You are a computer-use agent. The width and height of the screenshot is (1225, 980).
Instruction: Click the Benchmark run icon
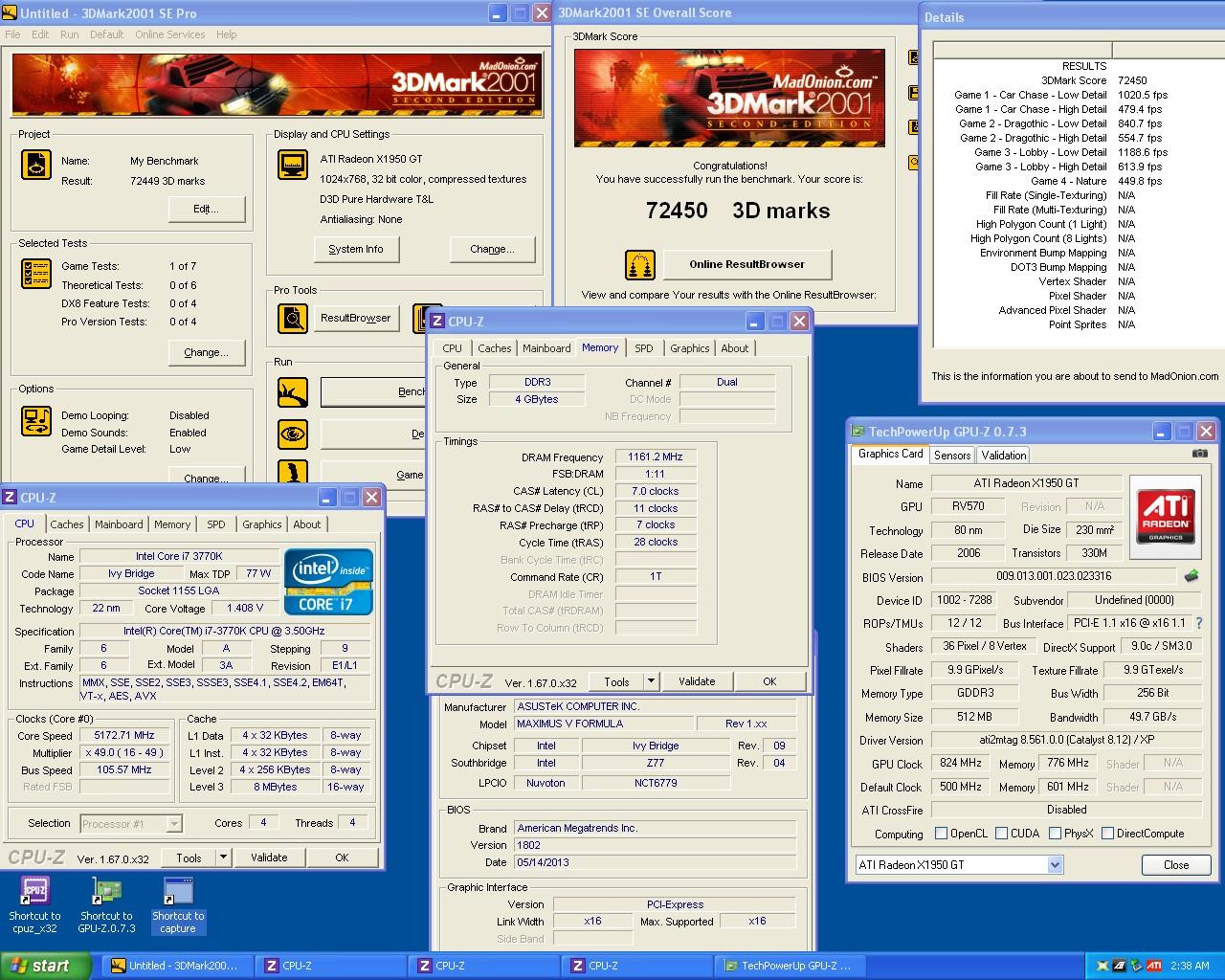pyautogui.click(x=293, y=392)
